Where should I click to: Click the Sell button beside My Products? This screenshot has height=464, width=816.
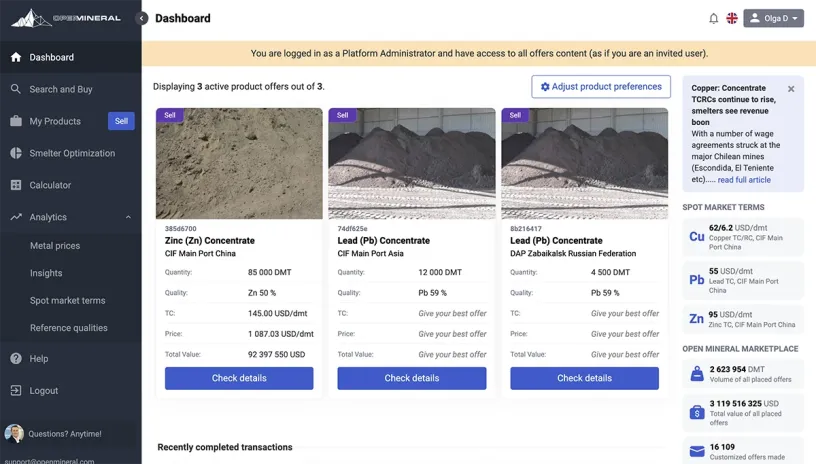coord(121,121)
